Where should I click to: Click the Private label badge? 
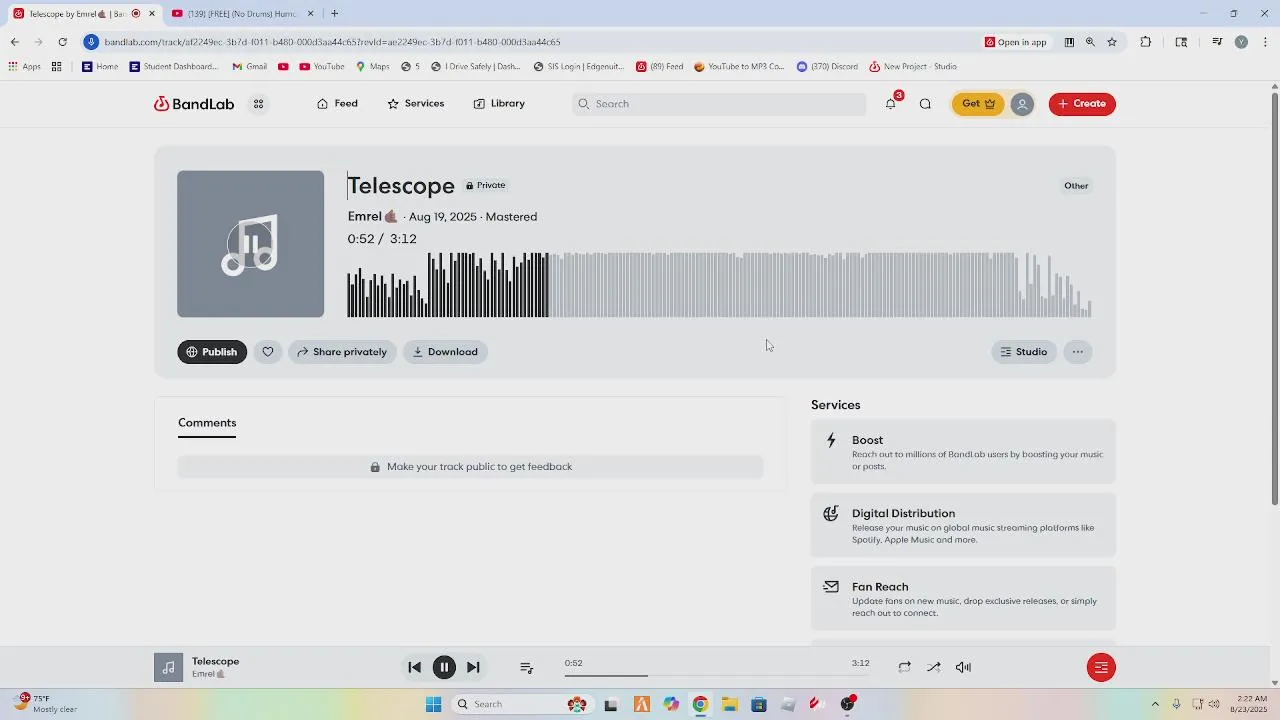coord(486,186)
